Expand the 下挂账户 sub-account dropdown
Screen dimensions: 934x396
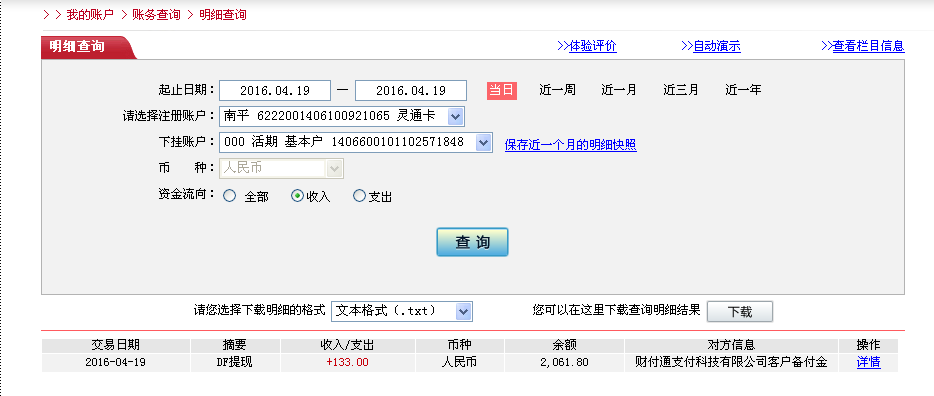click(356, 142)
